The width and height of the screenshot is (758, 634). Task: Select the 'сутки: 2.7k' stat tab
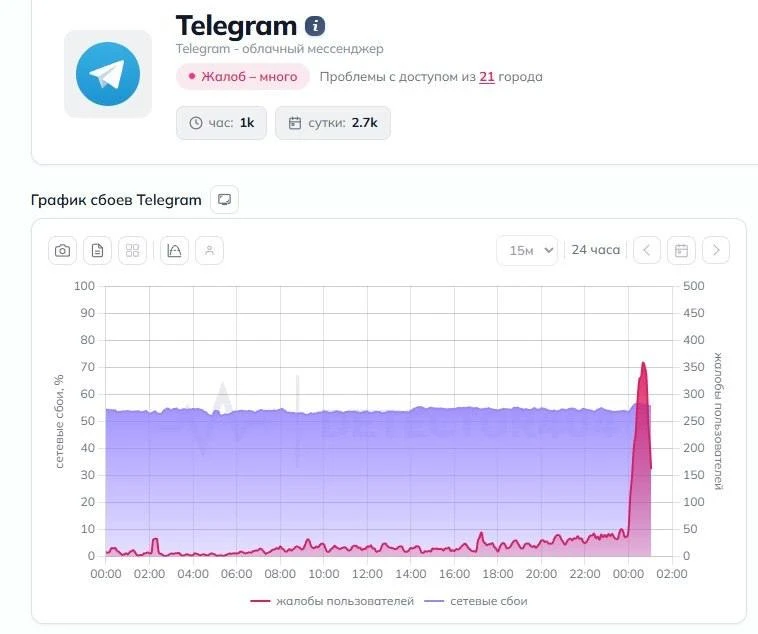(x=333, y=123)
